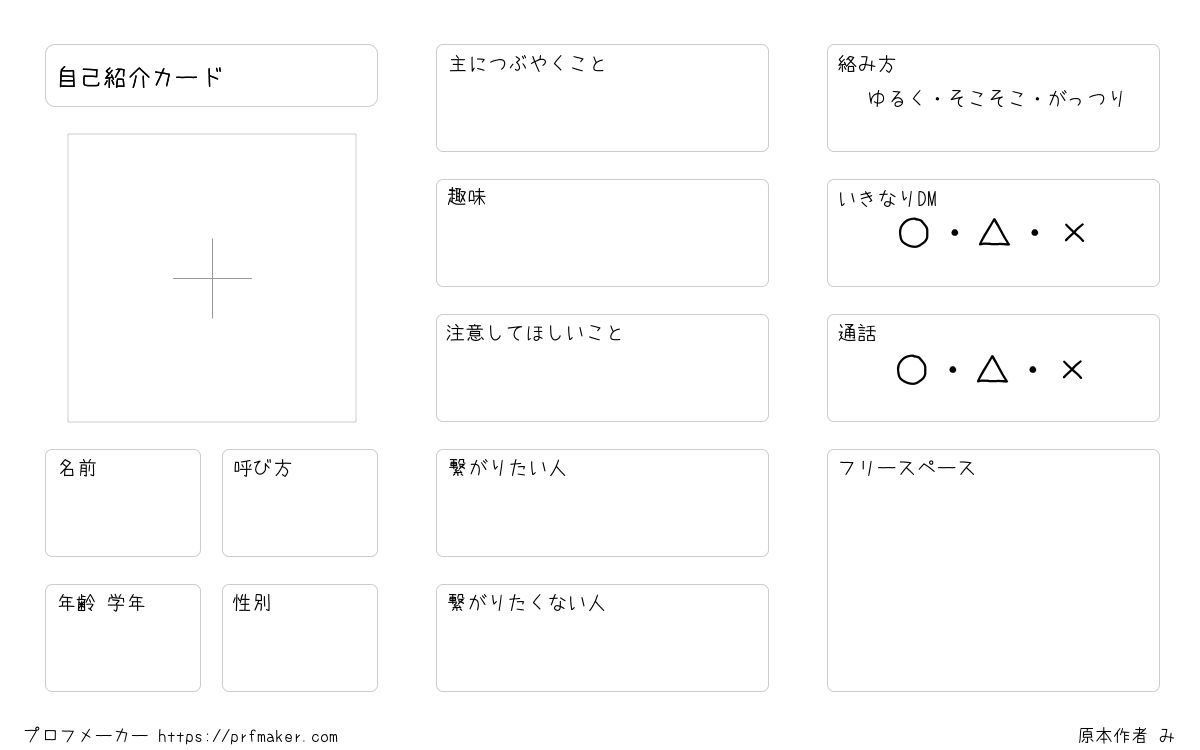
Task: Click the 性別 field
Action: 300,638
